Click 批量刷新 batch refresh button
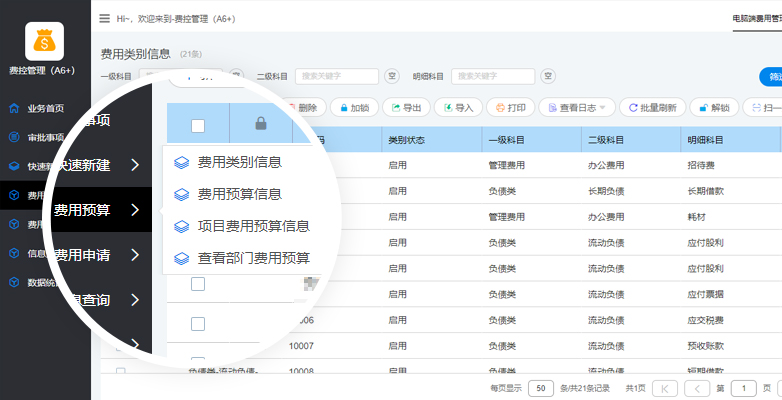Image resolution: width=782 pixels, height=400 pixels. (x=652, y=107)
